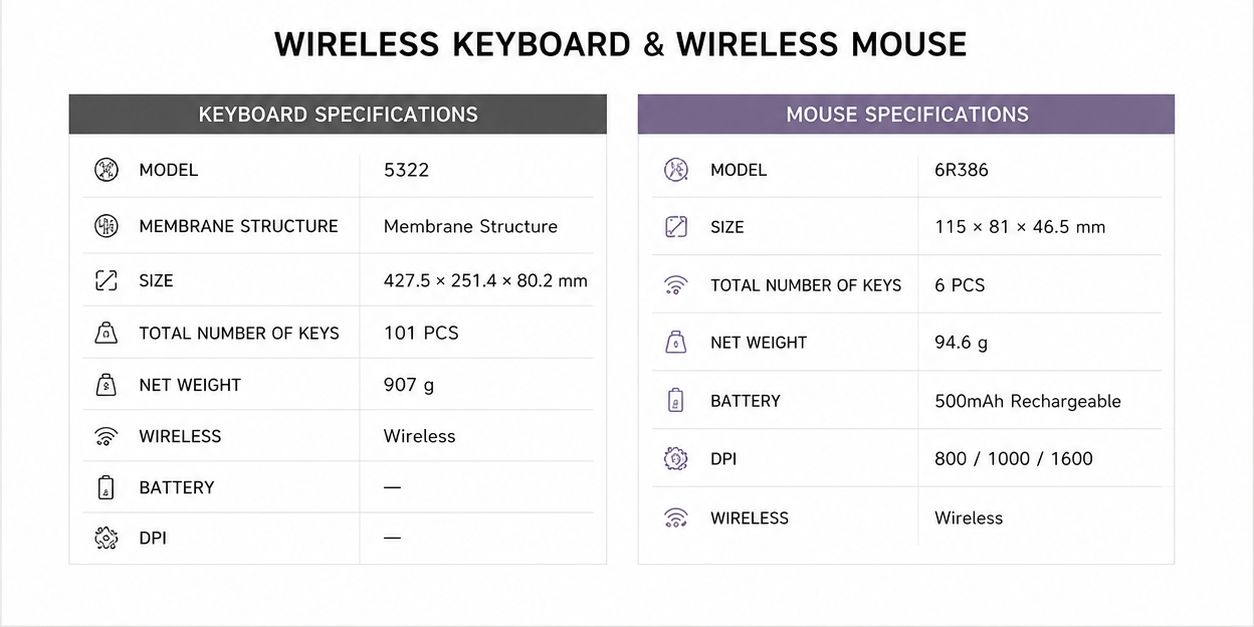Click the keyboard DPI gear icon

point(106,538)
